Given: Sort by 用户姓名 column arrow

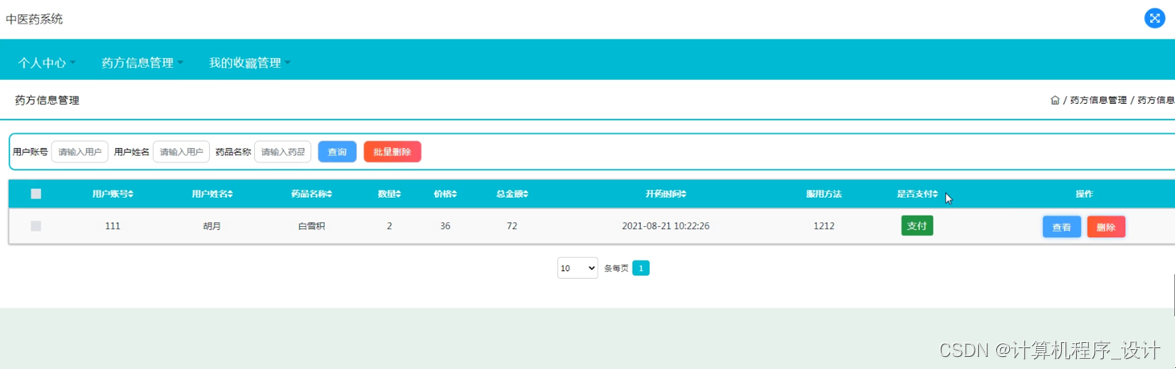Looking at the screenshot, I should (x=230, y=194).
